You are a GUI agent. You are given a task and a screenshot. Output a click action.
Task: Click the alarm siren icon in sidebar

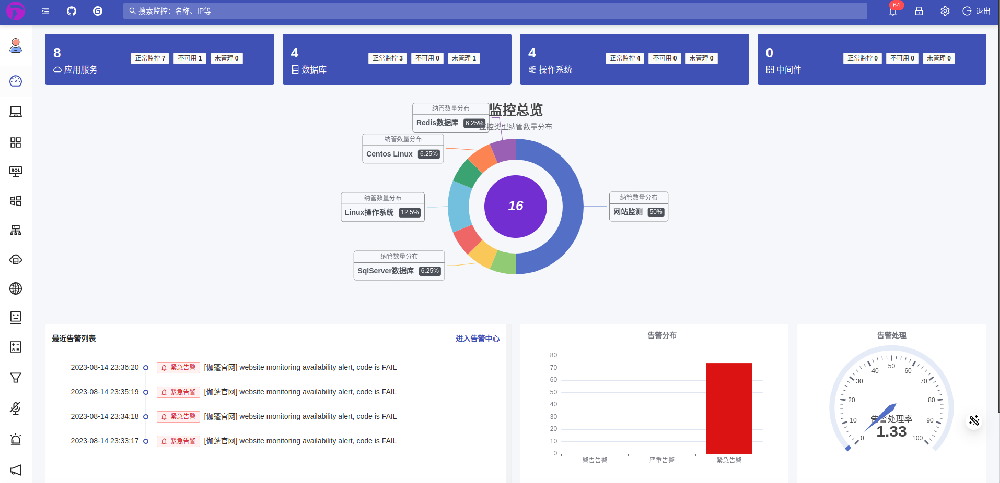[15, 439]
